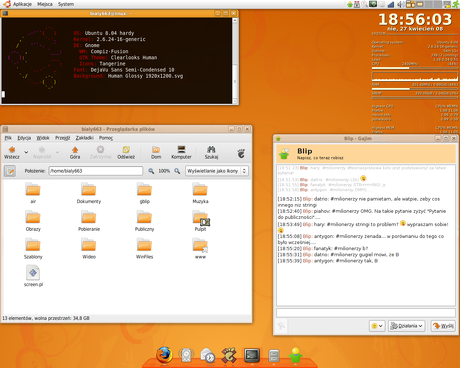Open the Edycja menu
The image size is (460, 368).
tap(24, 138)
